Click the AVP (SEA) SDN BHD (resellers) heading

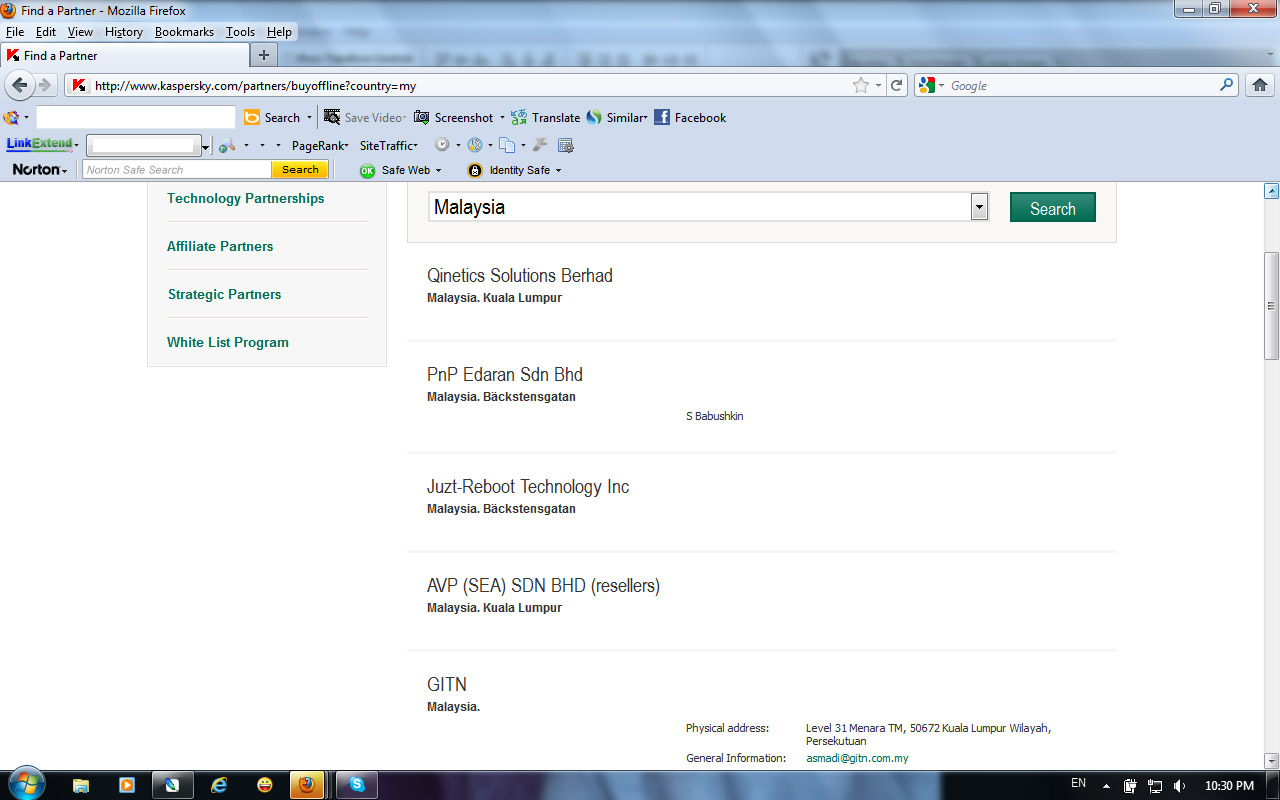click(544, 586)
